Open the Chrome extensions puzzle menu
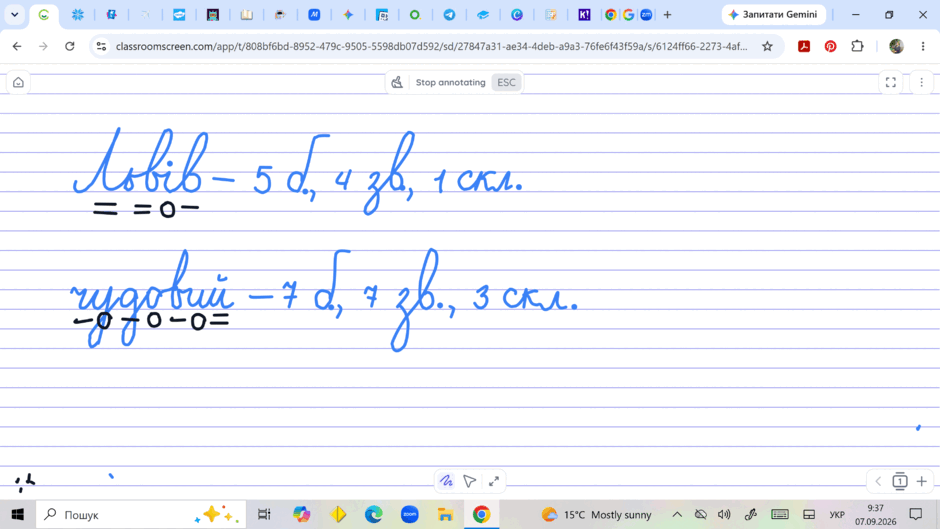The height and width of the screenshot is (529, 940). click(x=857, y=46)
